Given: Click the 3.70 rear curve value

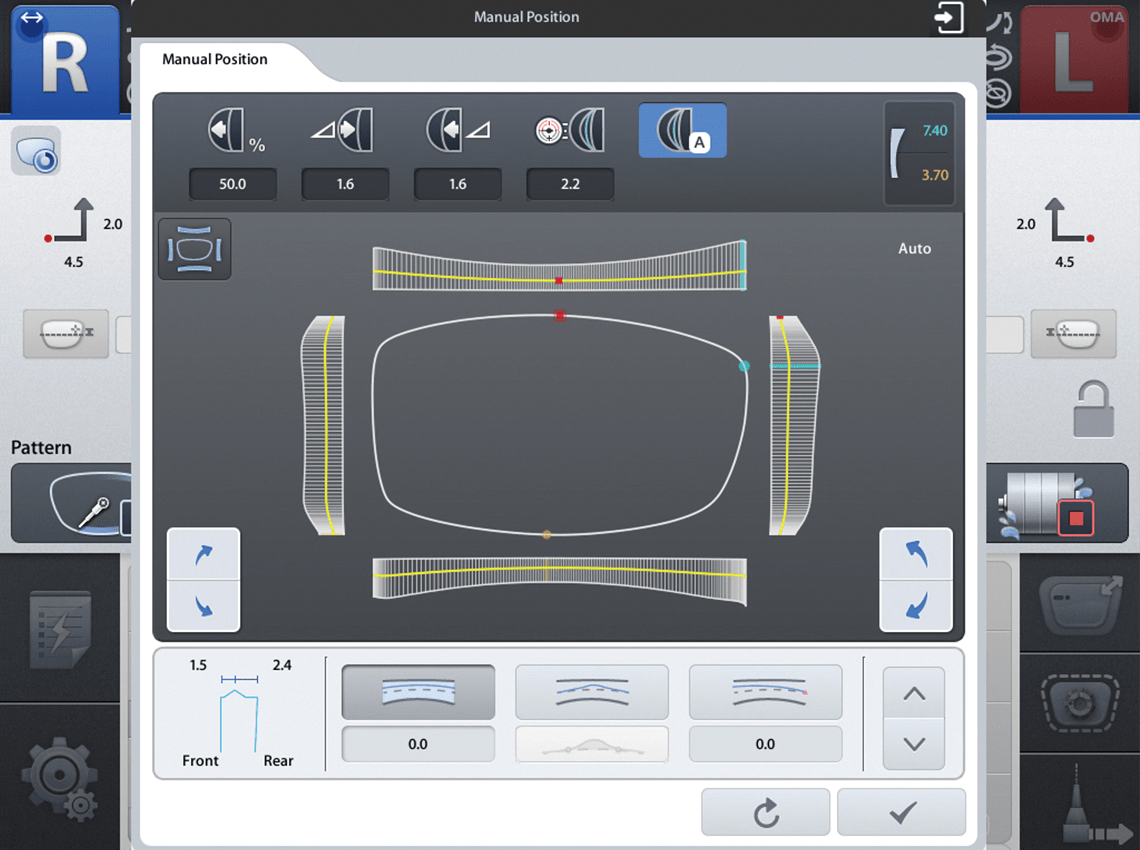Looking at the screenshot, I should (934, 175).
